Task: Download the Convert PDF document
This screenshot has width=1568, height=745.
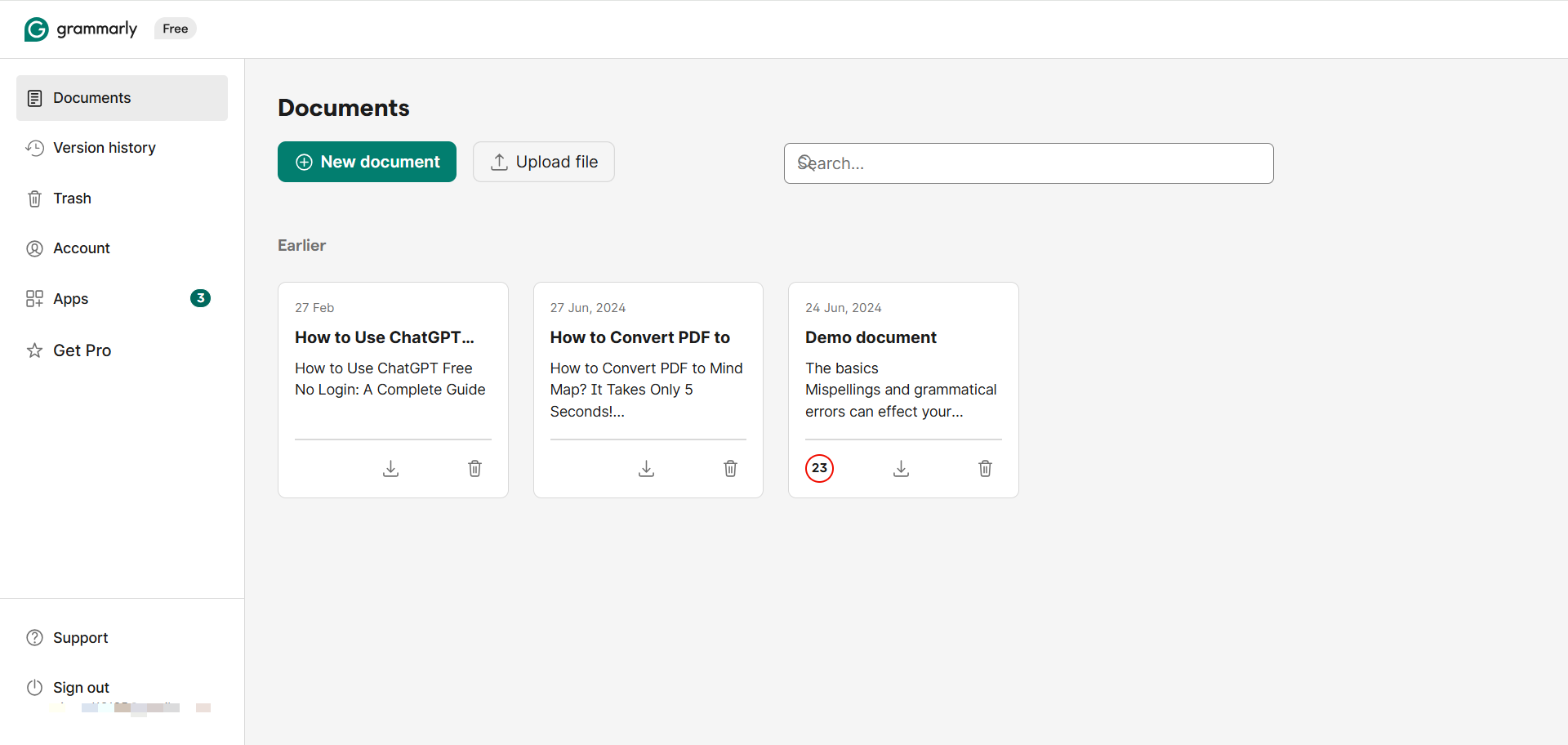Action: coord(646,468)
